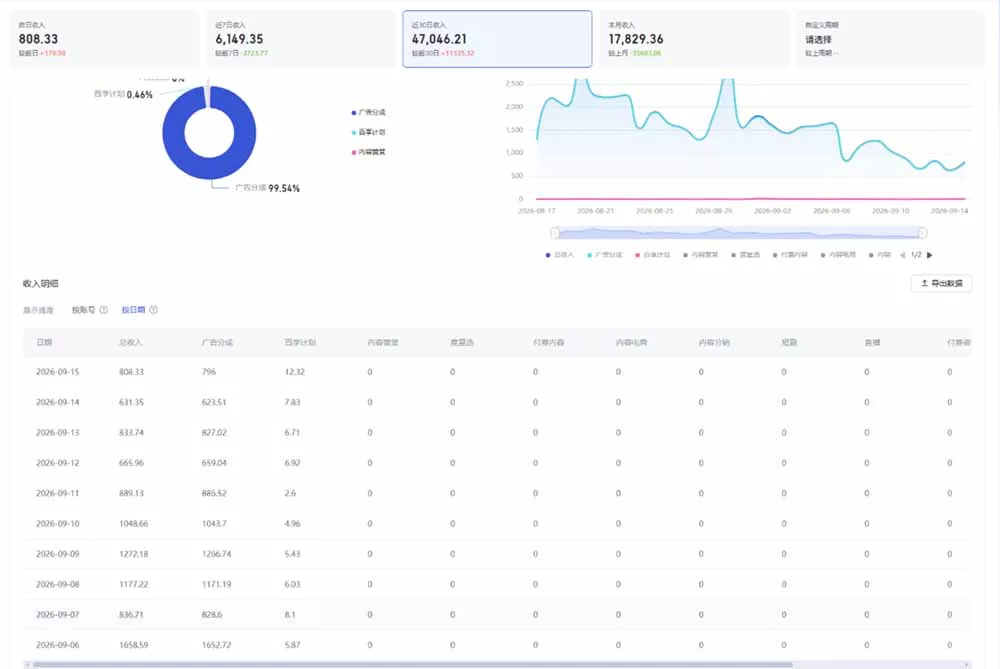Screen dimensions: 1000x669
Task: Select the 近7日收入 card showing 6,149.35
Action: (300, 39)
